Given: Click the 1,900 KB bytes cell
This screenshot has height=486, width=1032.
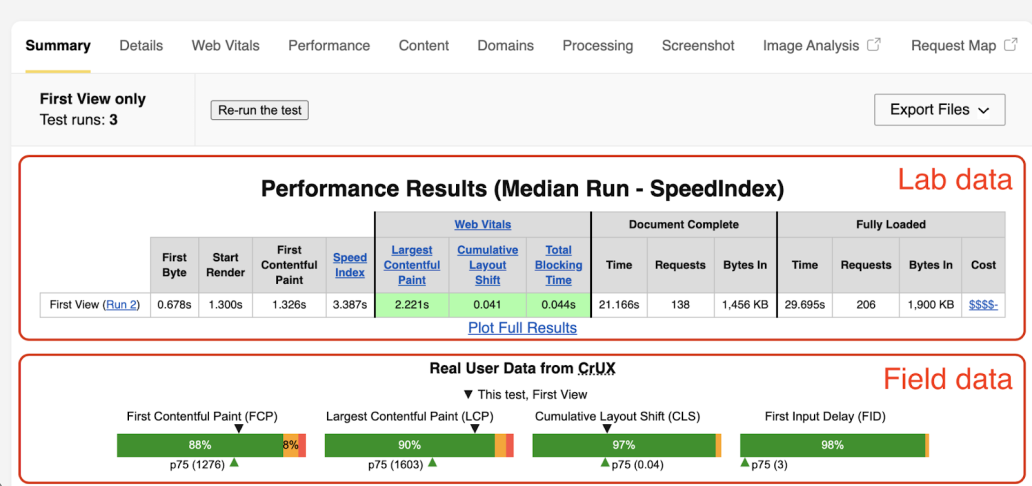Looking at the screenshot, I should [x=931, y=305].
